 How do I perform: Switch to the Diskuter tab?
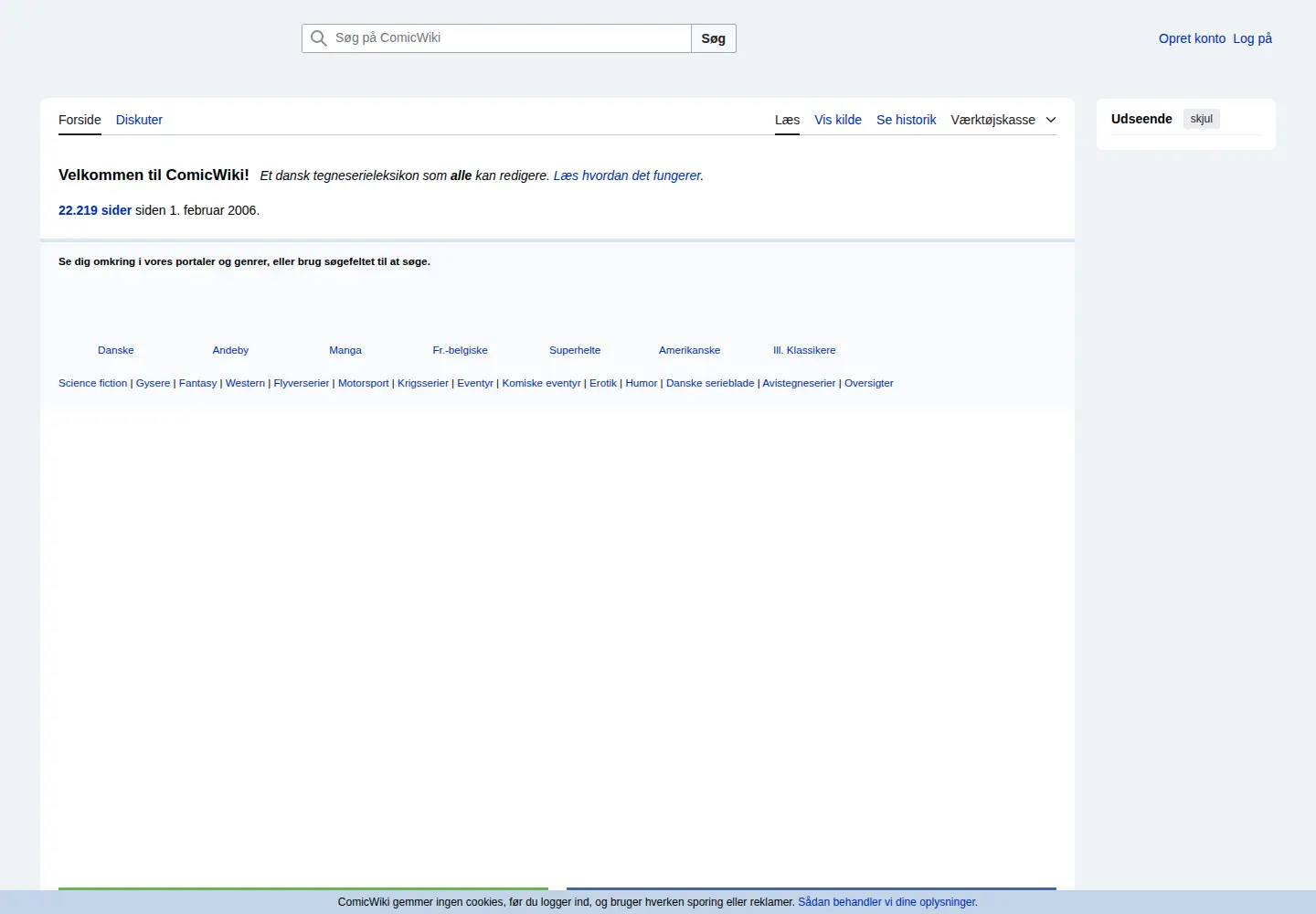[x=139, y=120]
